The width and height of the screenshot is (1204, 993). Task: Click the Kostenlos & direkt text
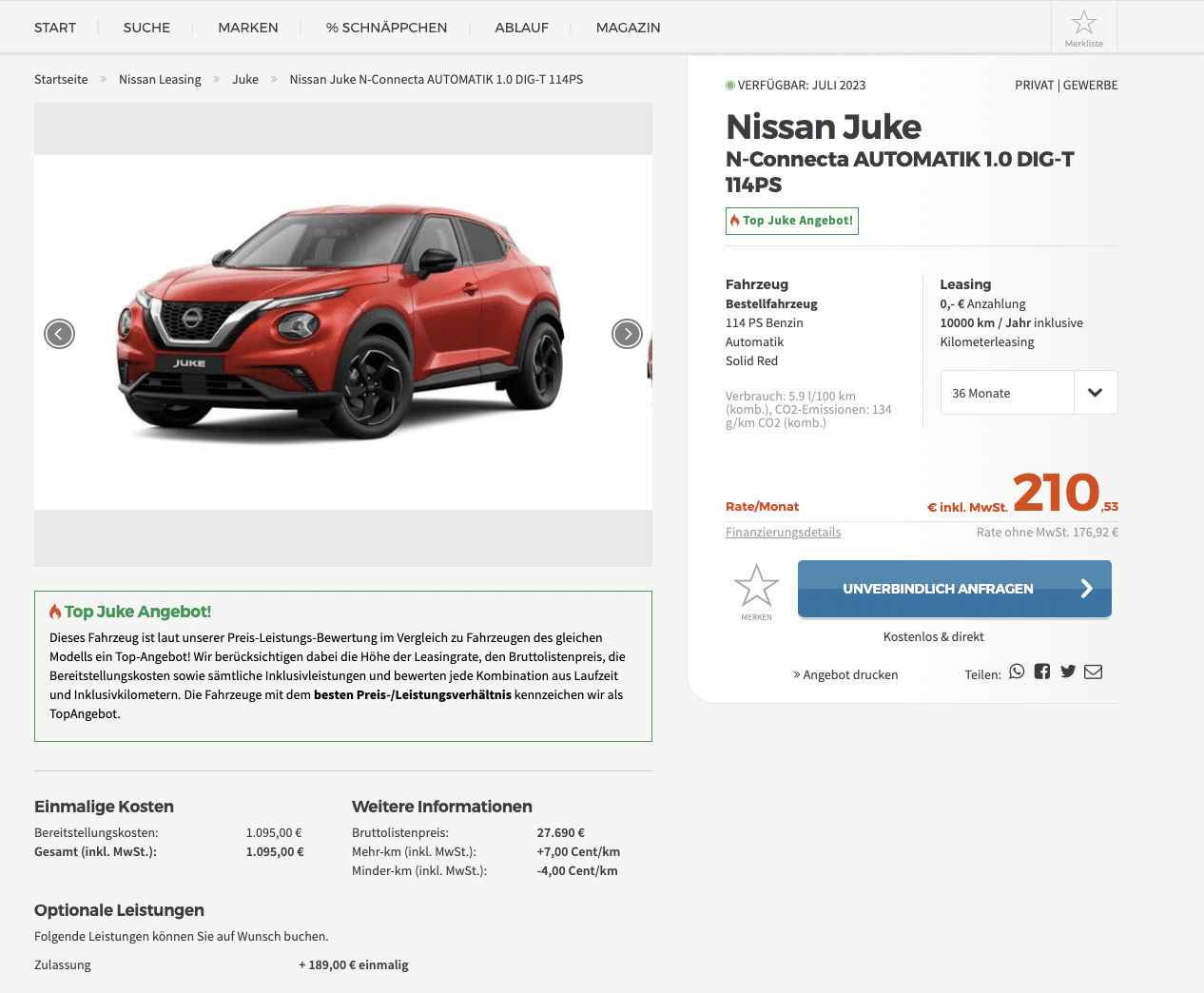tap(934, 636)
